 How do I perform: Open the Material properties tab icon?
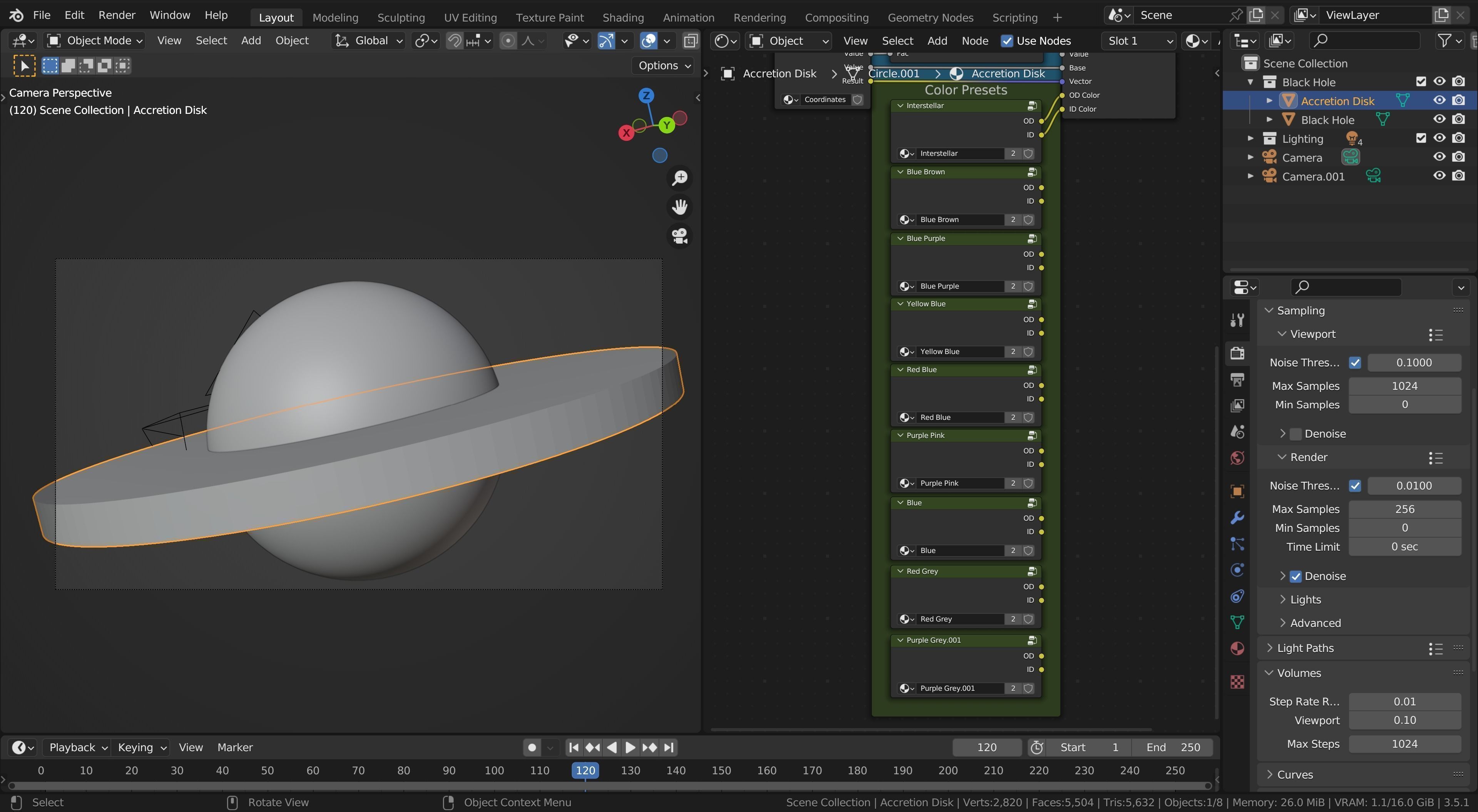[1237, 648]
